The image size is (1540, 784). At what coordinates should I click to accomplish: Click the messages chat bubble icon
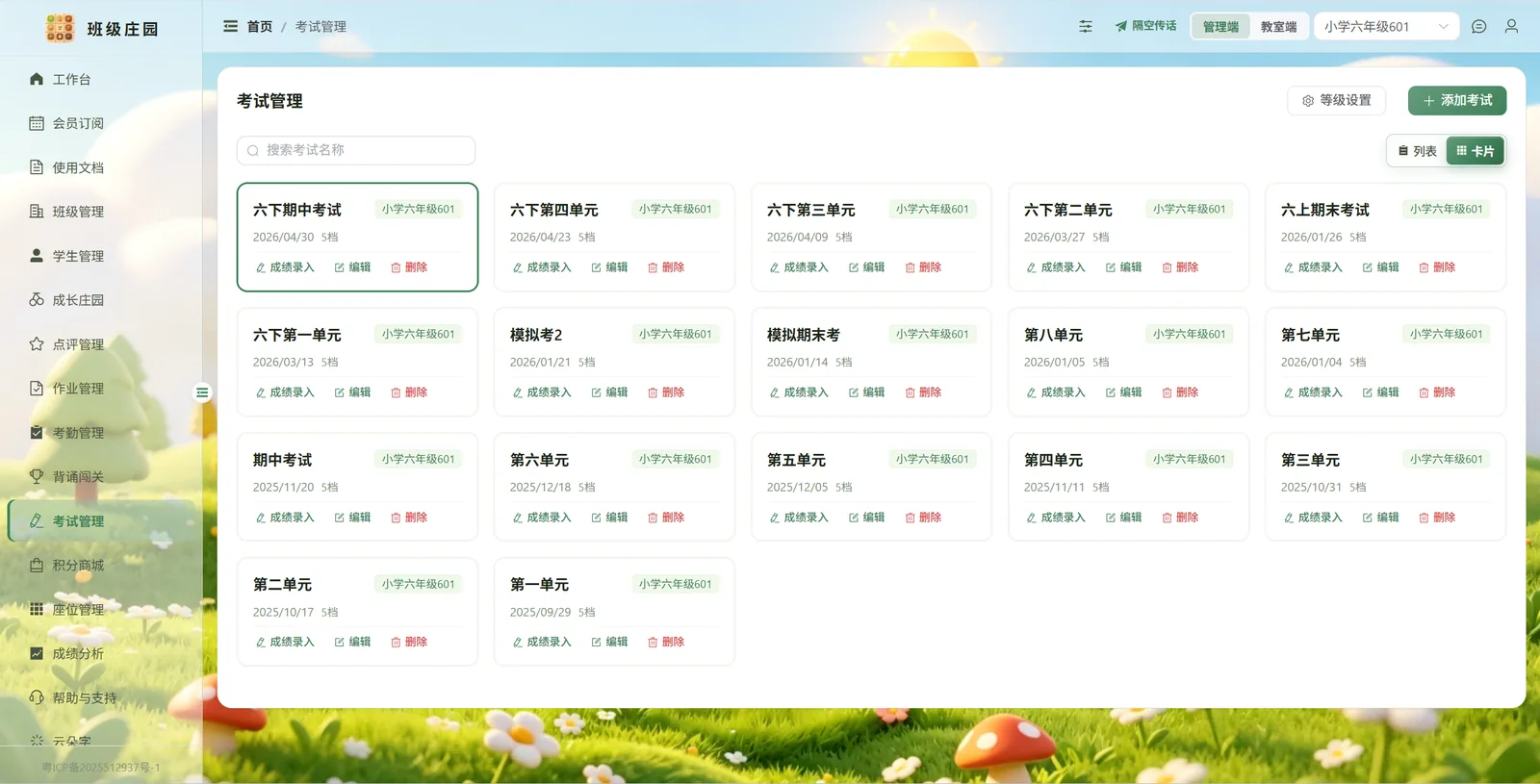tap(1479, 27)
